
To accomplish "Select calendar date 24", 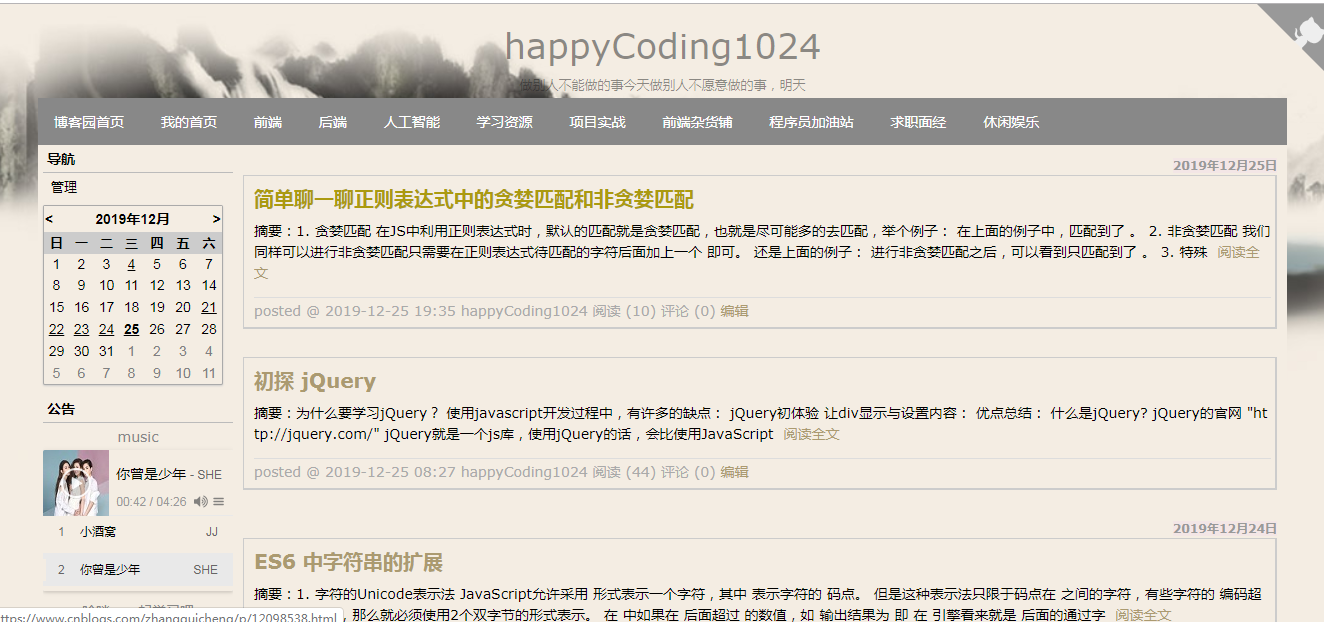I will [106, 329].
